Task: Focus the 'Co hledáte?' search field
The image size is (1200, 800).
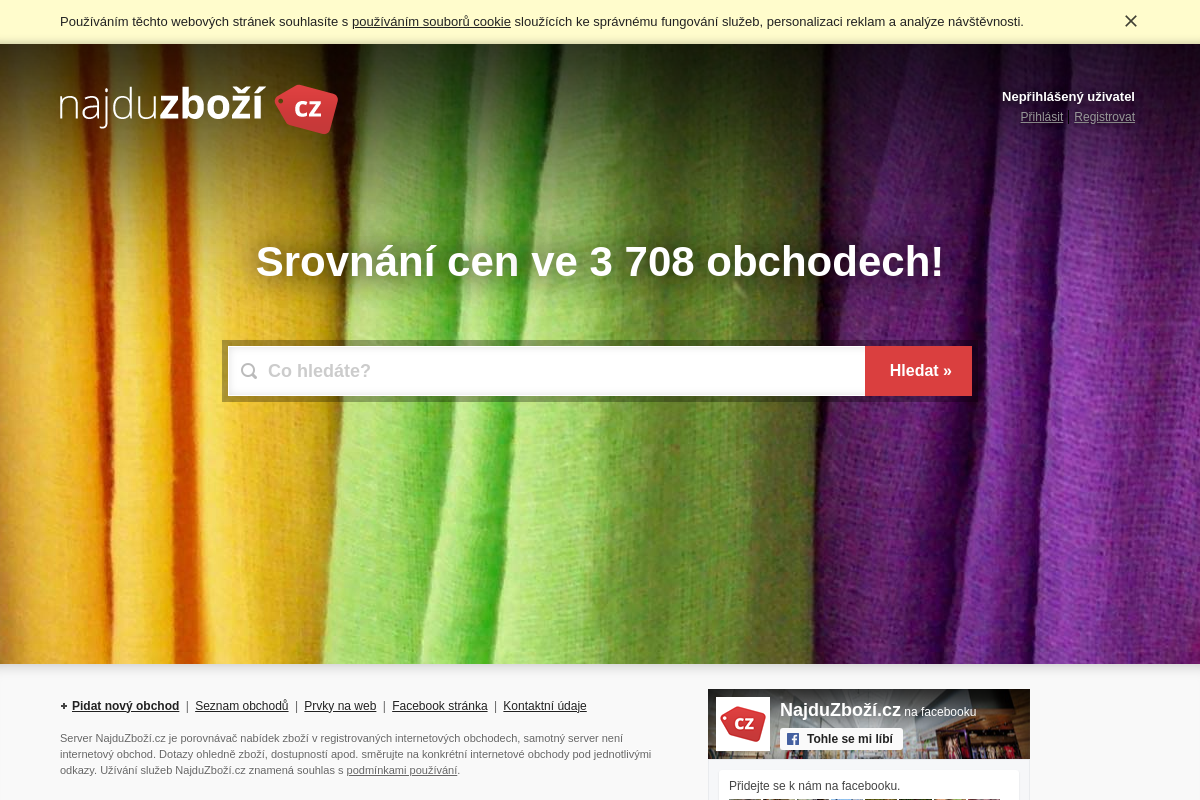Action: click(546, 371)
